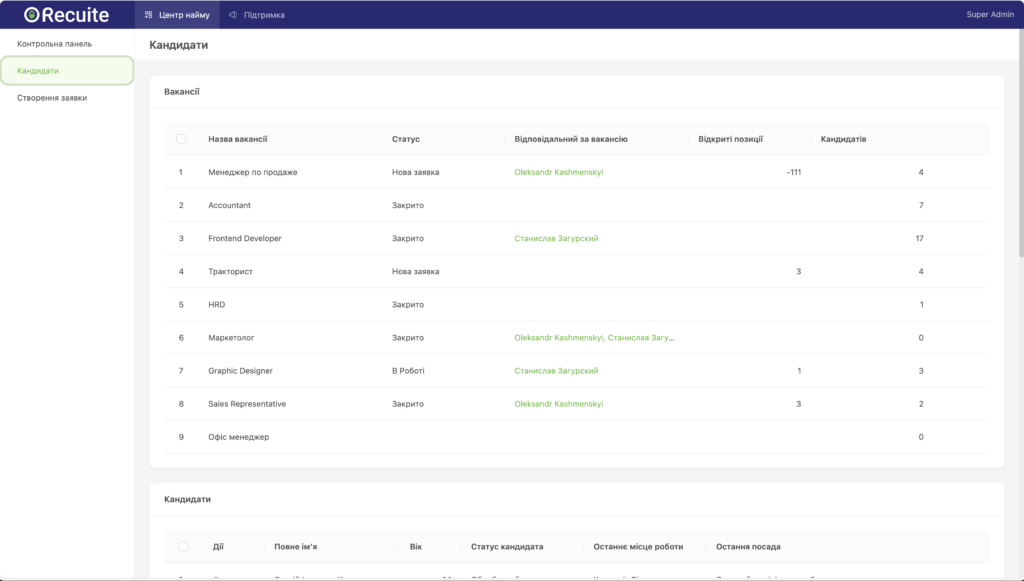The image size is (1024, 581).
Task: Click the Кандидатів column header
Action: 843,139
